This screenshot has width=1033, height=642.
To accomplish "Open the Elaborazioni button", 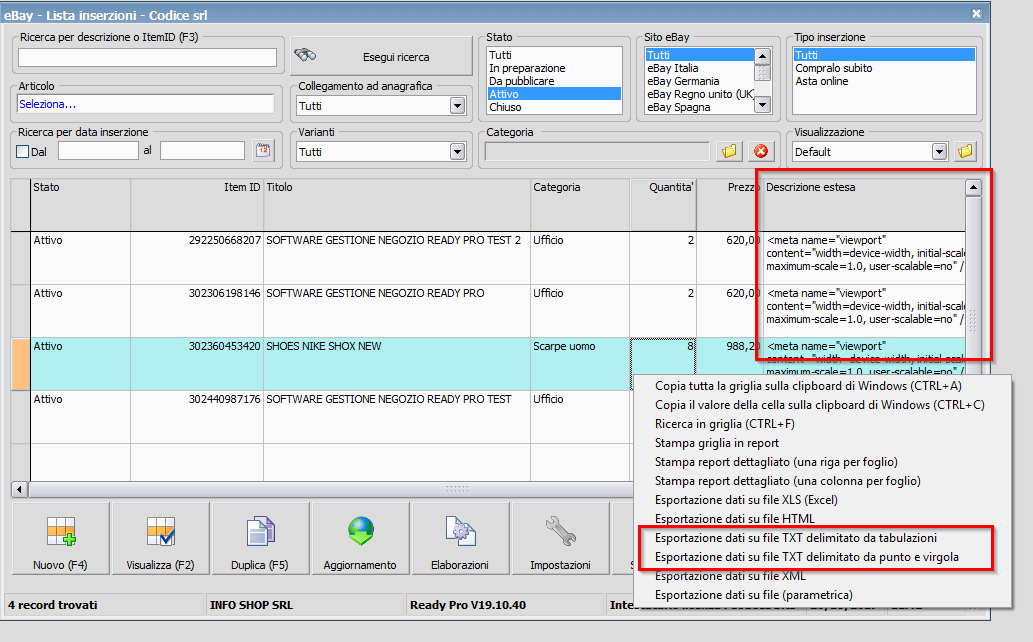I will (x=461, y=539).
